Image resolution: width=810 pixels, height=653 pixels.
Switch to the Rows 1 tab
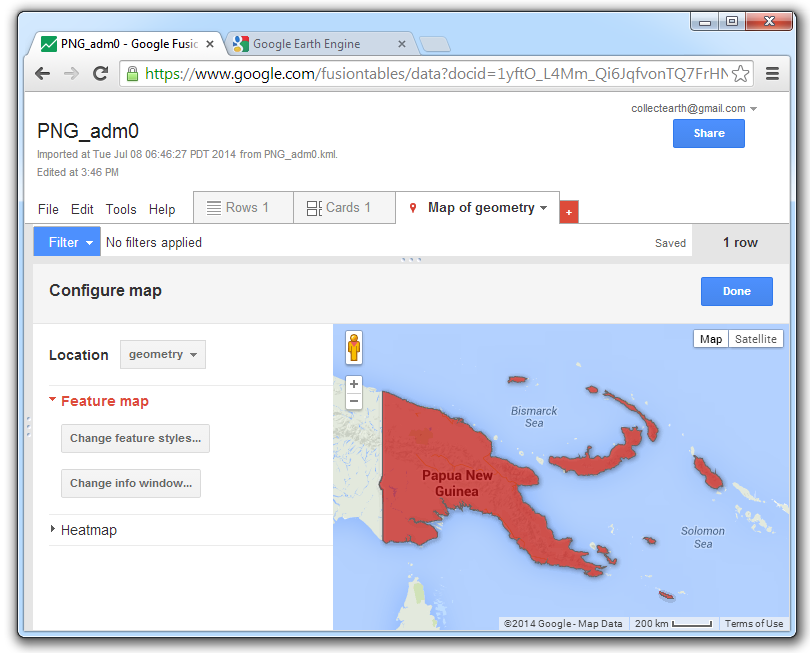243,208
